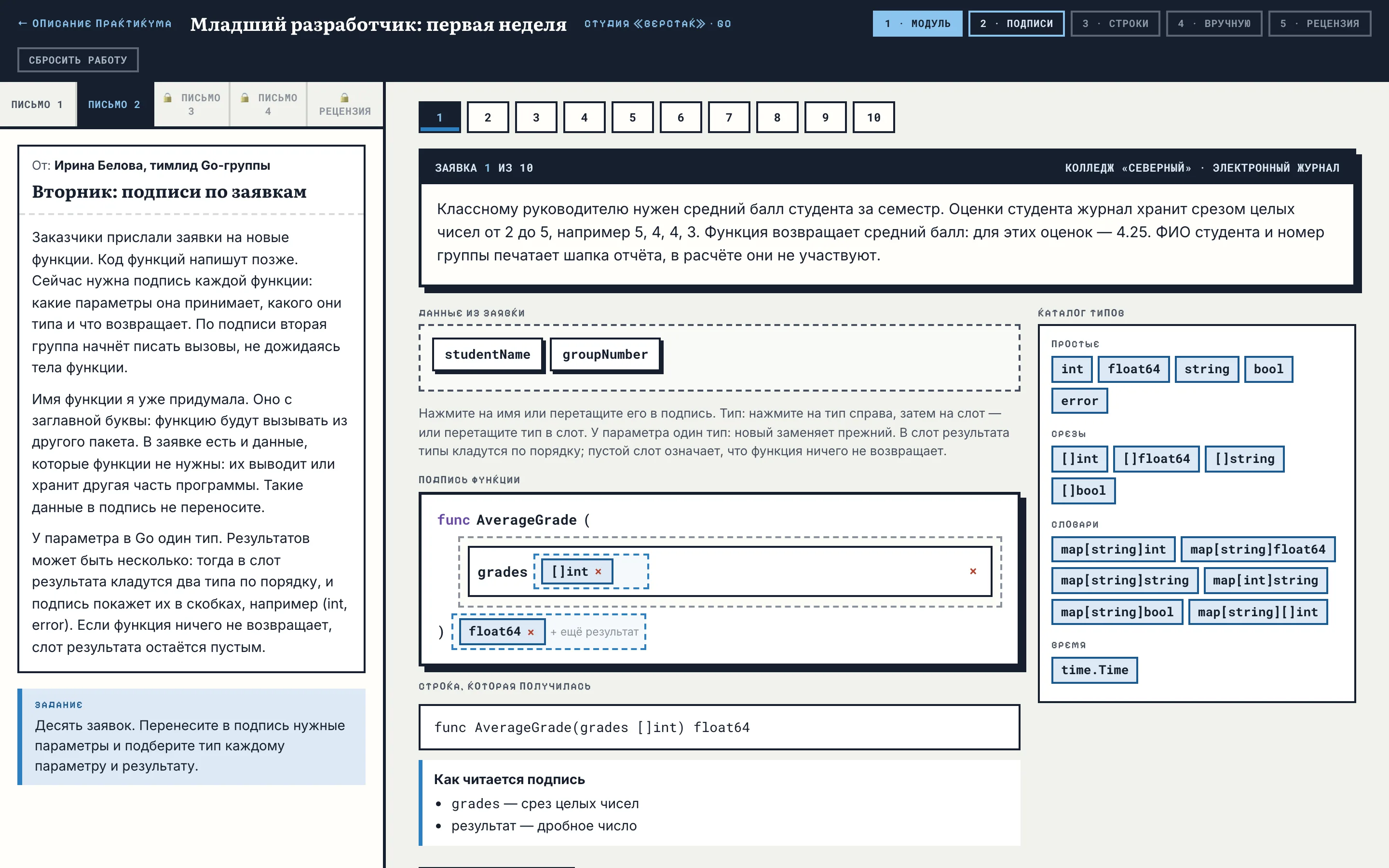Select map[string]bool dictionary type
The width and height of the screenshot is (1389, 868).
1117,612
